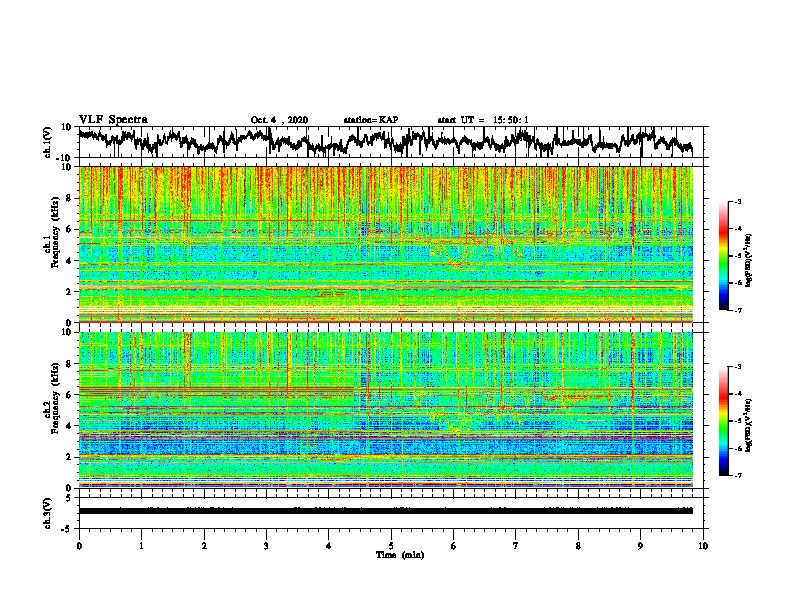
Task: Click the 'ch.3(V)' axis label
Action: tap(47, 513)
